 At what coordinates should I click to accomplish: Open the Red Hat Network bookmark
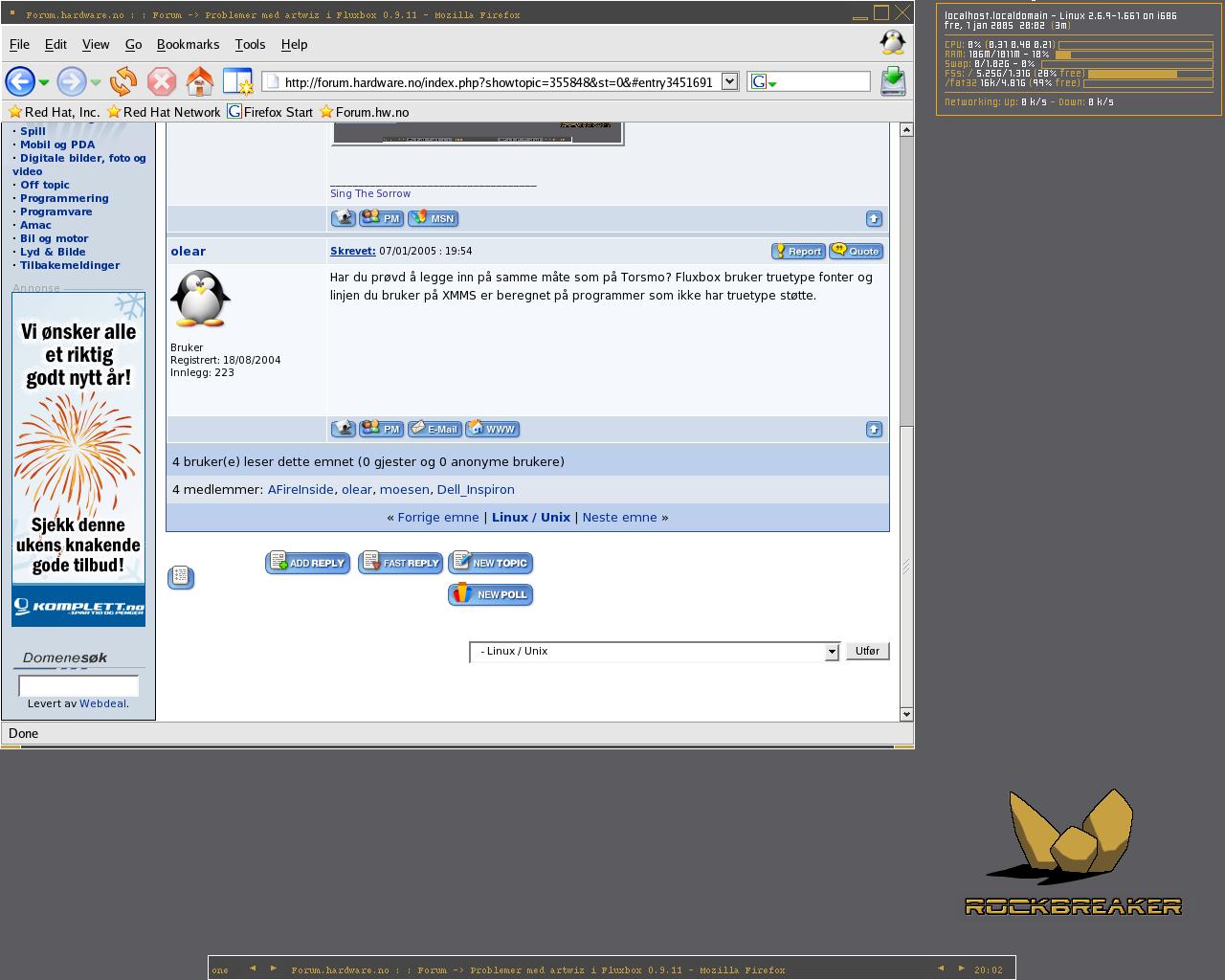coord(164,112)
